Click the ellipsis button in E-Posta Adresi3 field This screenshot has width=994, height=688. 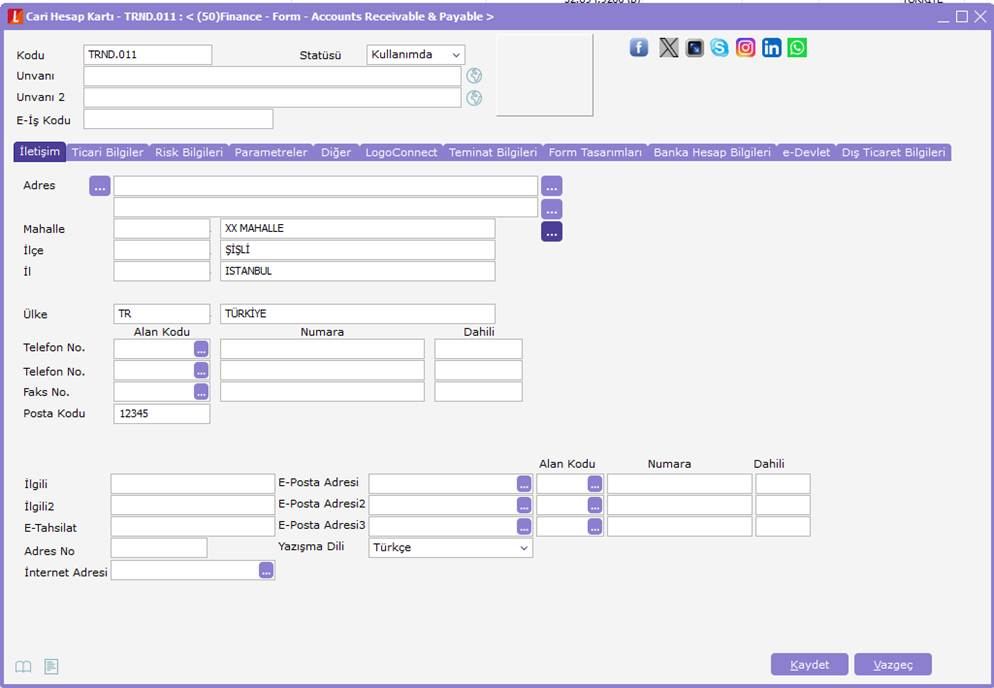point(524,526)
